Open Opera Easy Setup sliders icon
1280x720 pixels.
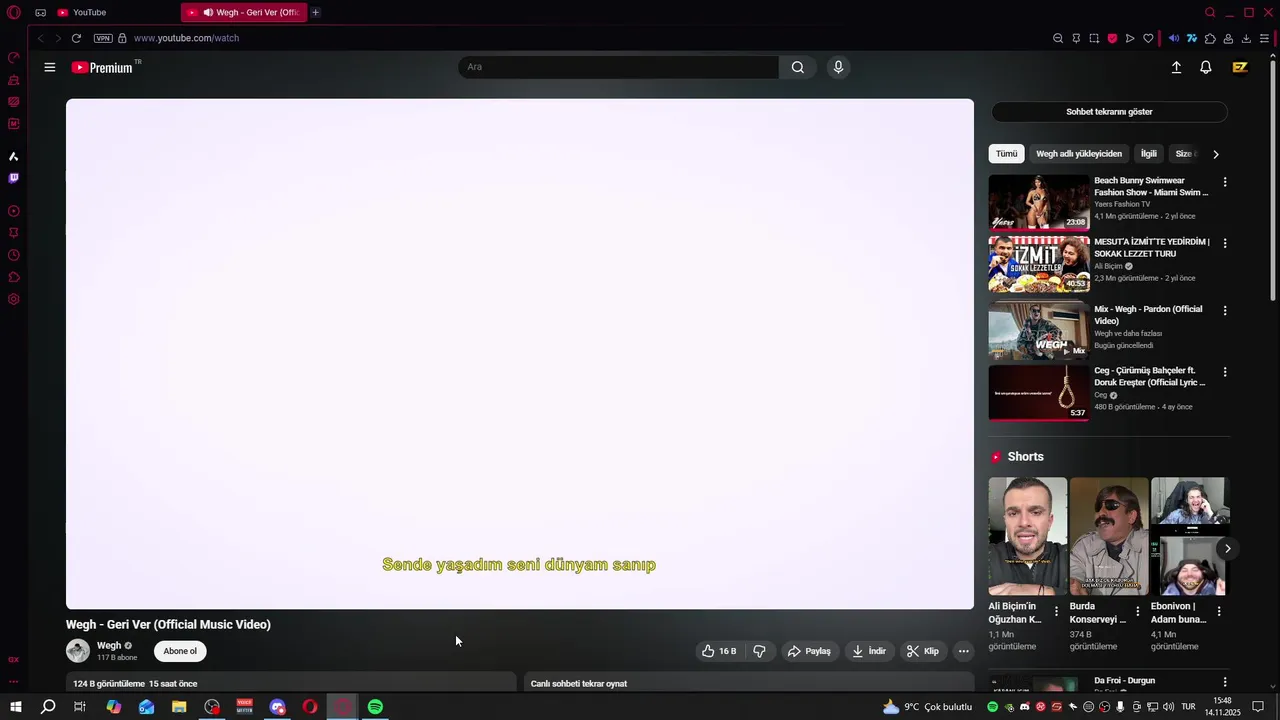coord(1264,38)
